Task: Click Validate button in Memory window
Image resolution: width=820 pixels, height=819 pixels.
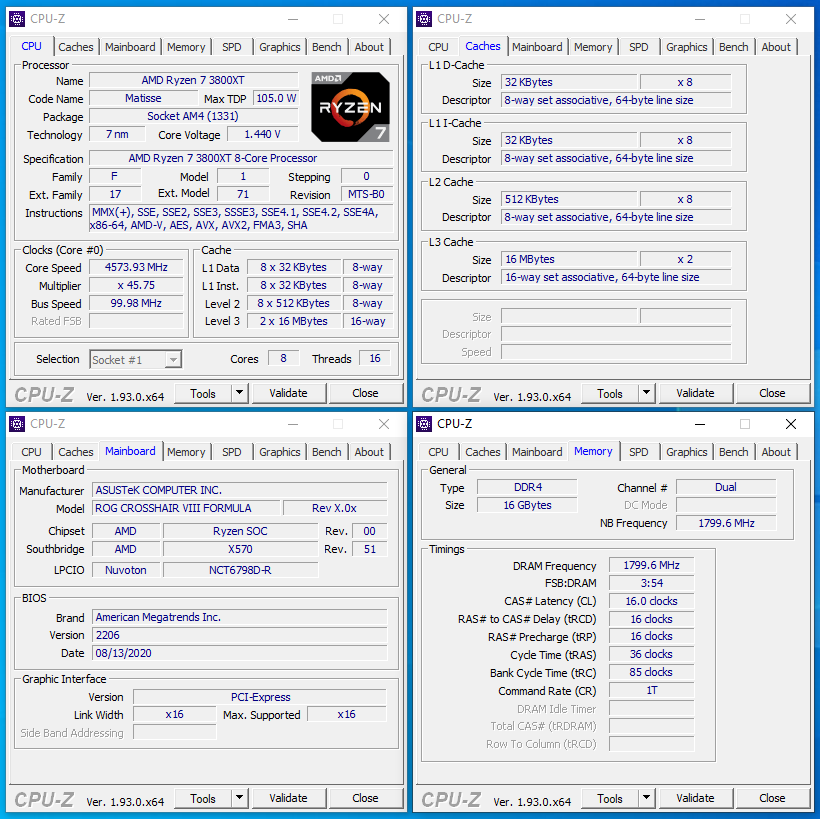Action: [x=696, y=798]
